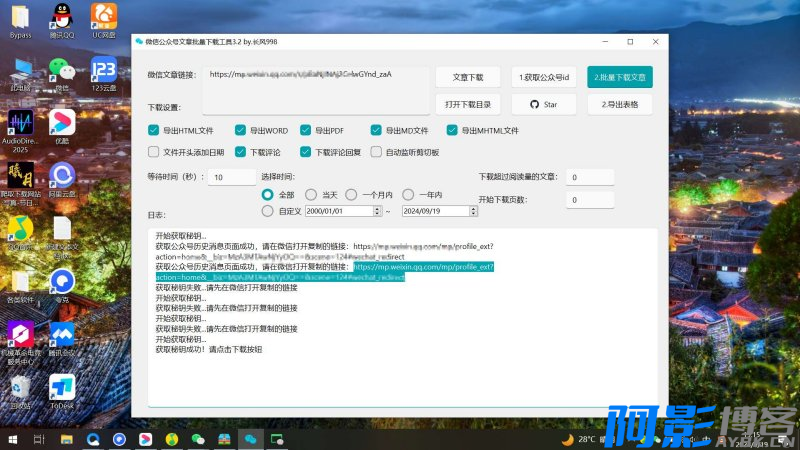800x450 pixels.
Task: Click the 2.导出表格 button
Action: click(620, 104)
